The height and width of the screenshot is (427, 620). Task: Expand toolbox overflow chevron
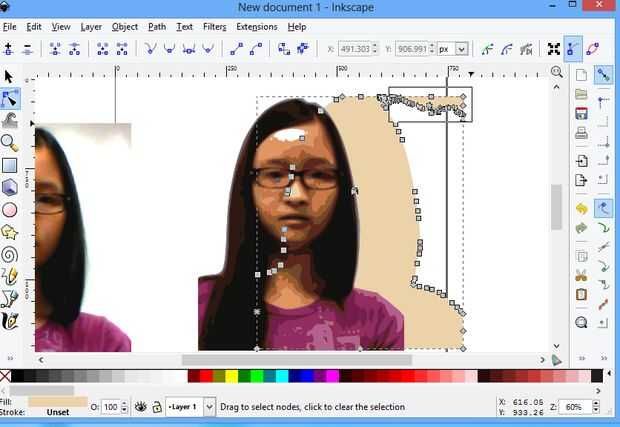click(10, 359)
